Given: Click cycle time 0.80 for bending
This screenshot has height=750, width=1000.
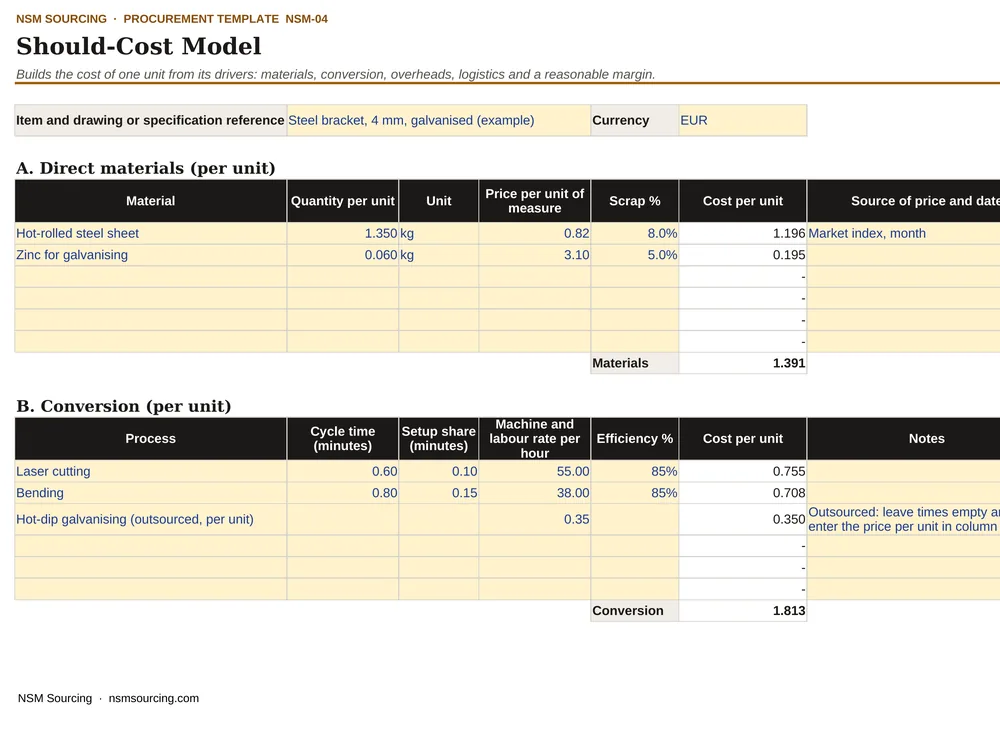Looking at the screenshot, I should (x=343, y=493).
